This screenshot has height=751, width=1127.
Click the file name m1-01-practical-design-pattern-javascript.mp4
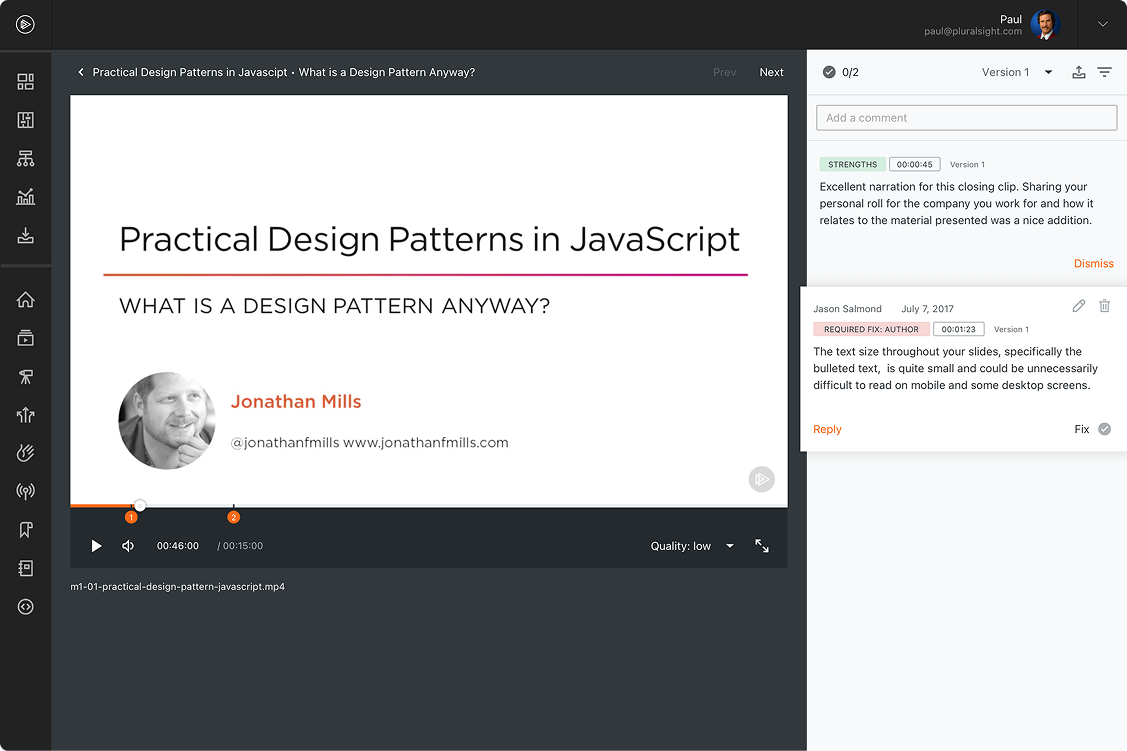point(178,587)
